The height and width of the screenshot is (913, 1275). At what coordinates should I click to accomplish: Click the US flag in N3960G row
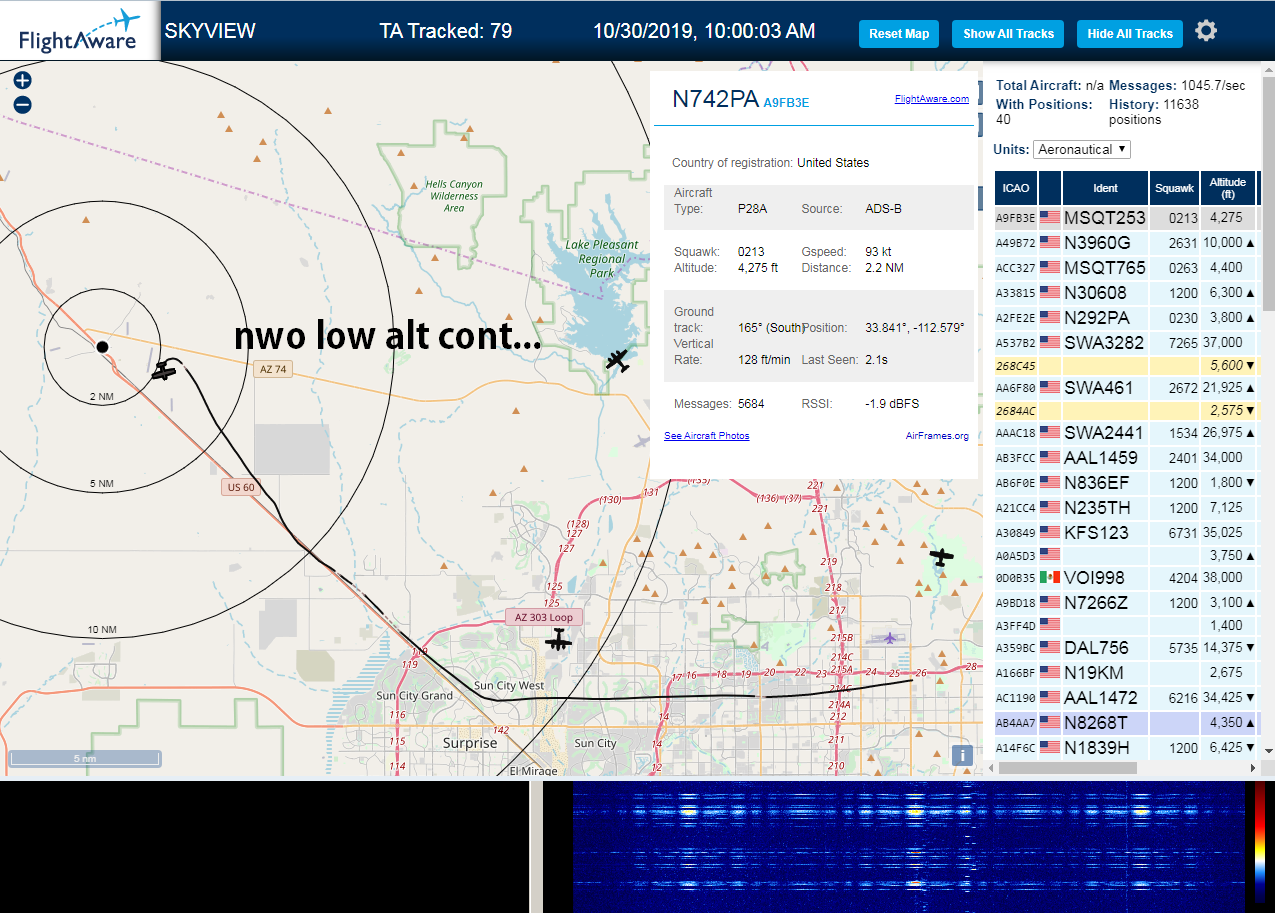tap(1050, 243)
